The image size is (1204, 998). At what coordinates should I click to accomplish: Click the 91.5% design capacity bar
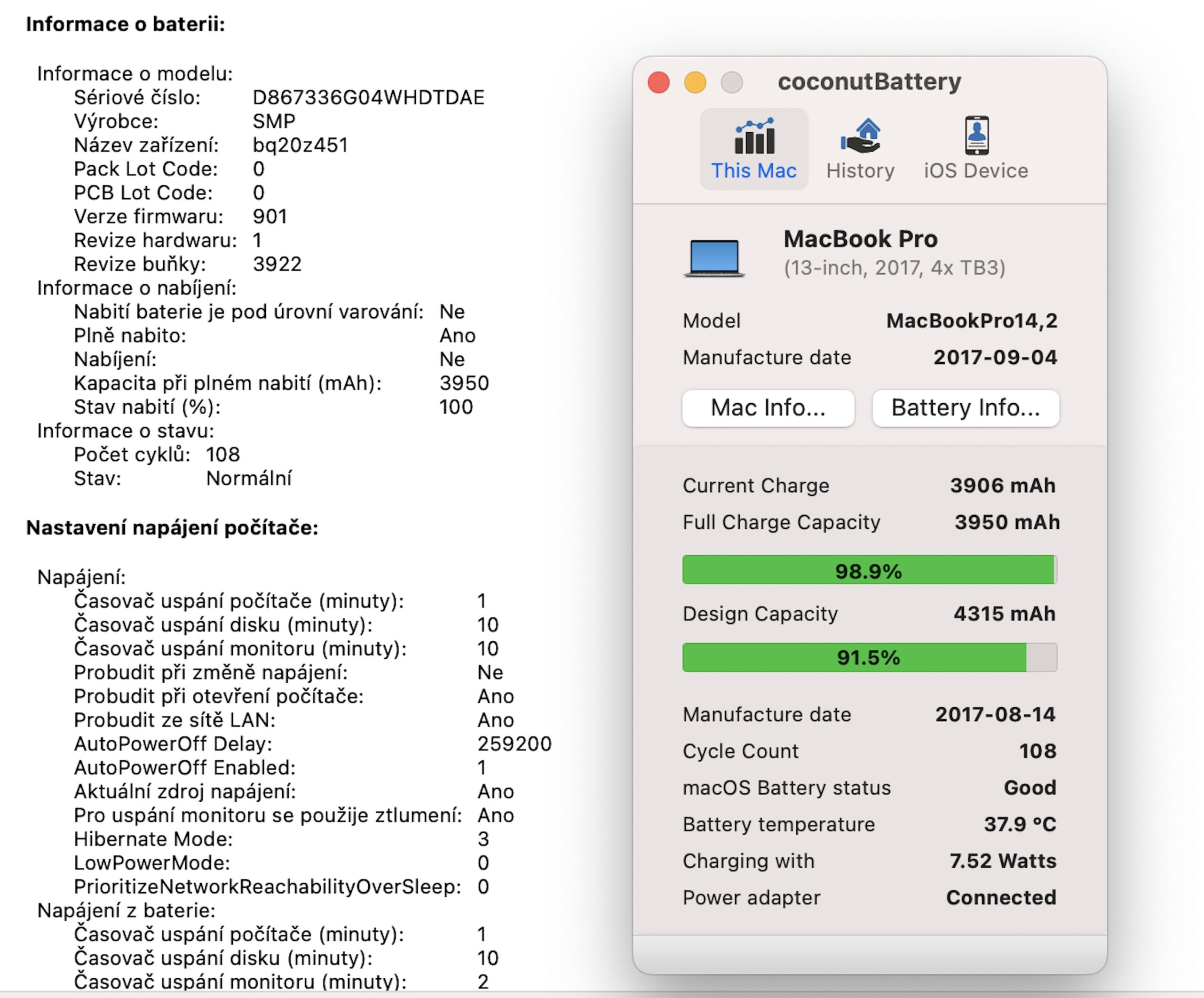pyautogui.click(x=869, y=657)
